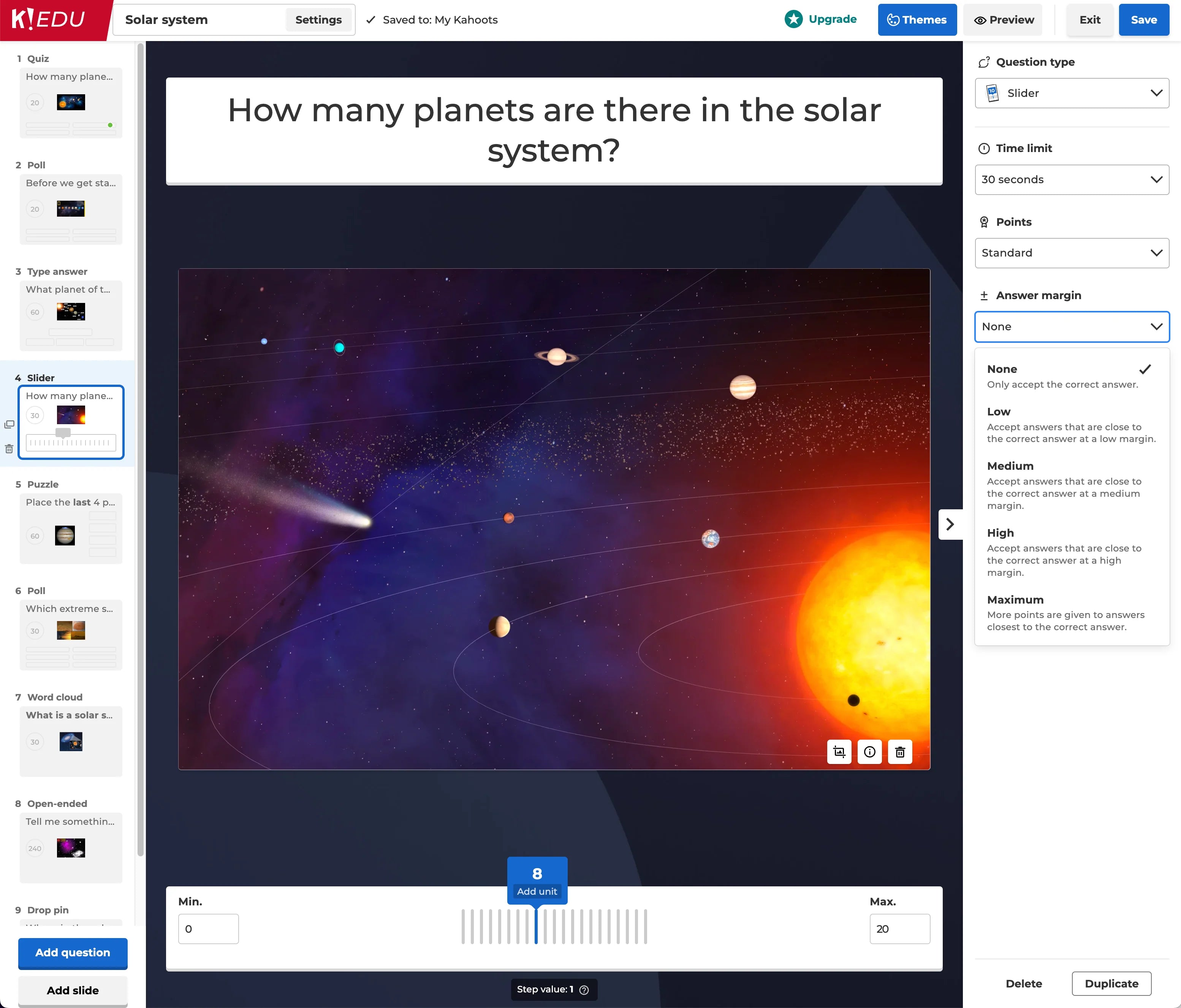Click trash icon beside slide 4

[x=9, y=449]
